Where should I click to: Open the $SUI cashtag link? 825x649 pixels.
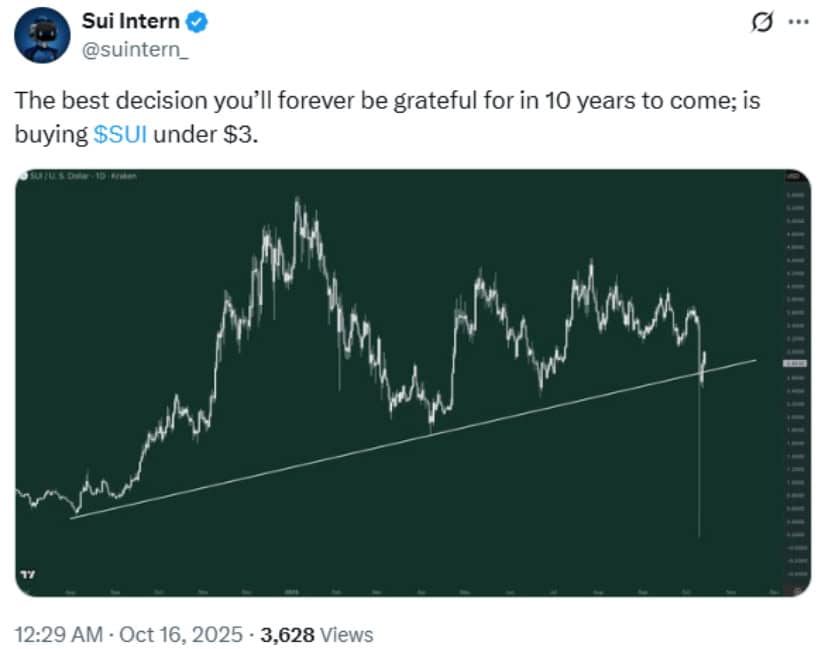[120, 135]
